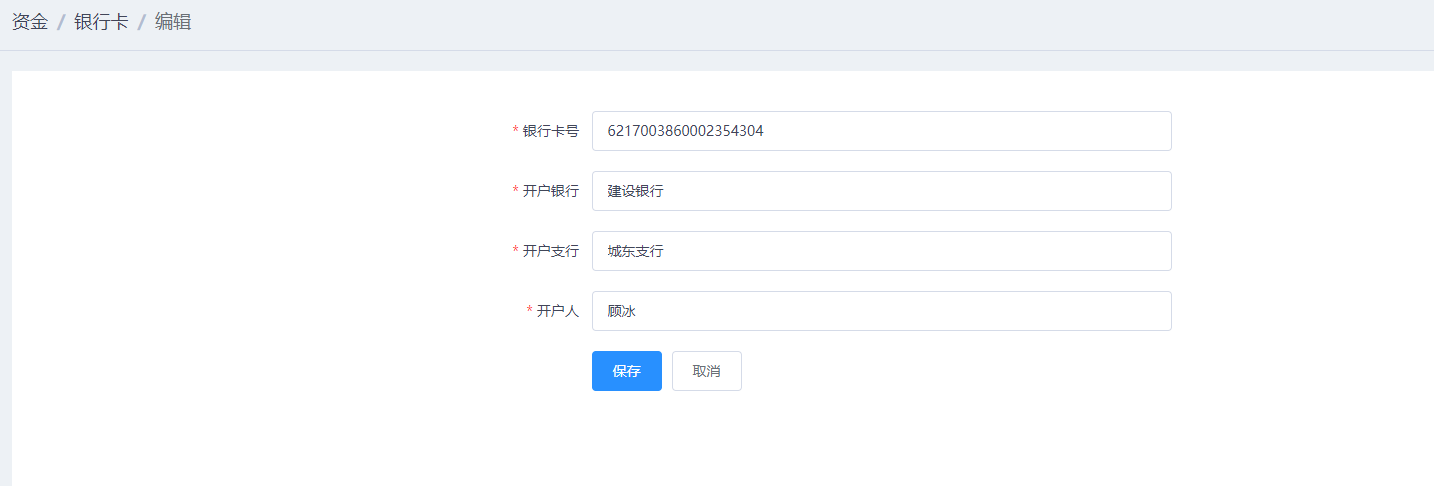Click on card number 6217003860002354304 text
1434x486 pixels.
pyautogui.click(x=685, y=131)
